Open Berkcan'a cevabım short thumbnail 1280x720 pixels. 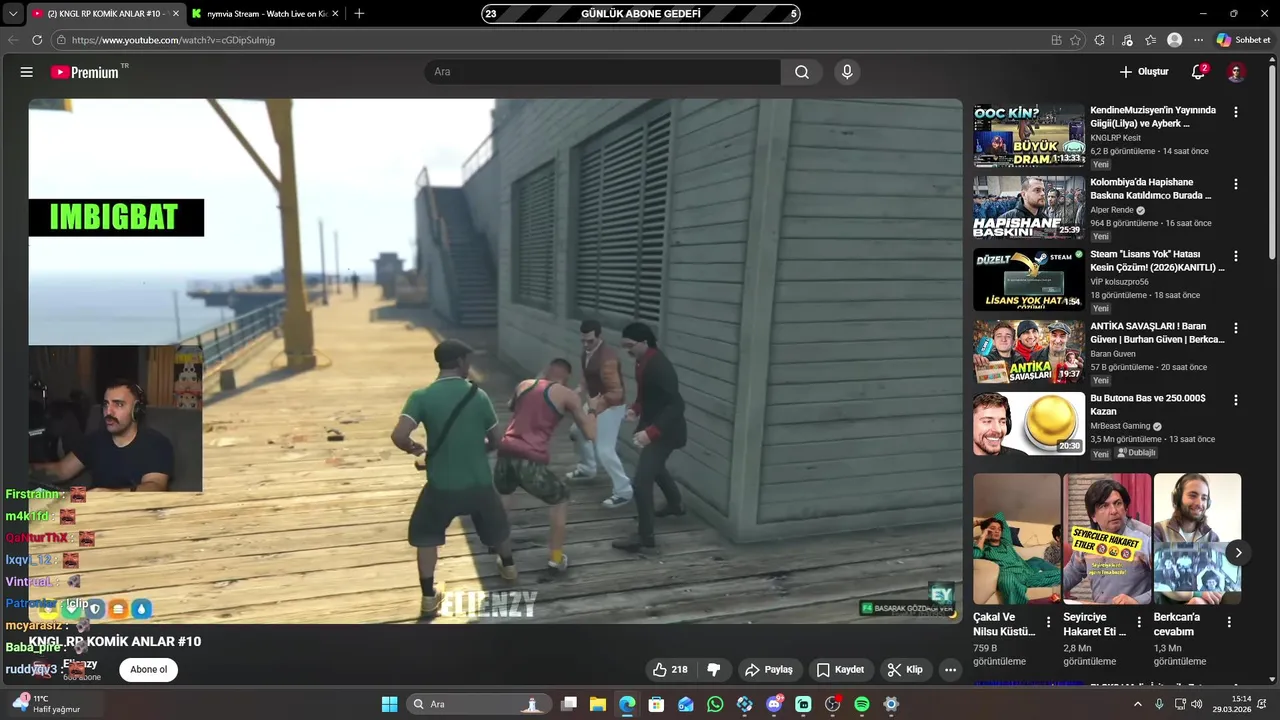coord(1197,539)
